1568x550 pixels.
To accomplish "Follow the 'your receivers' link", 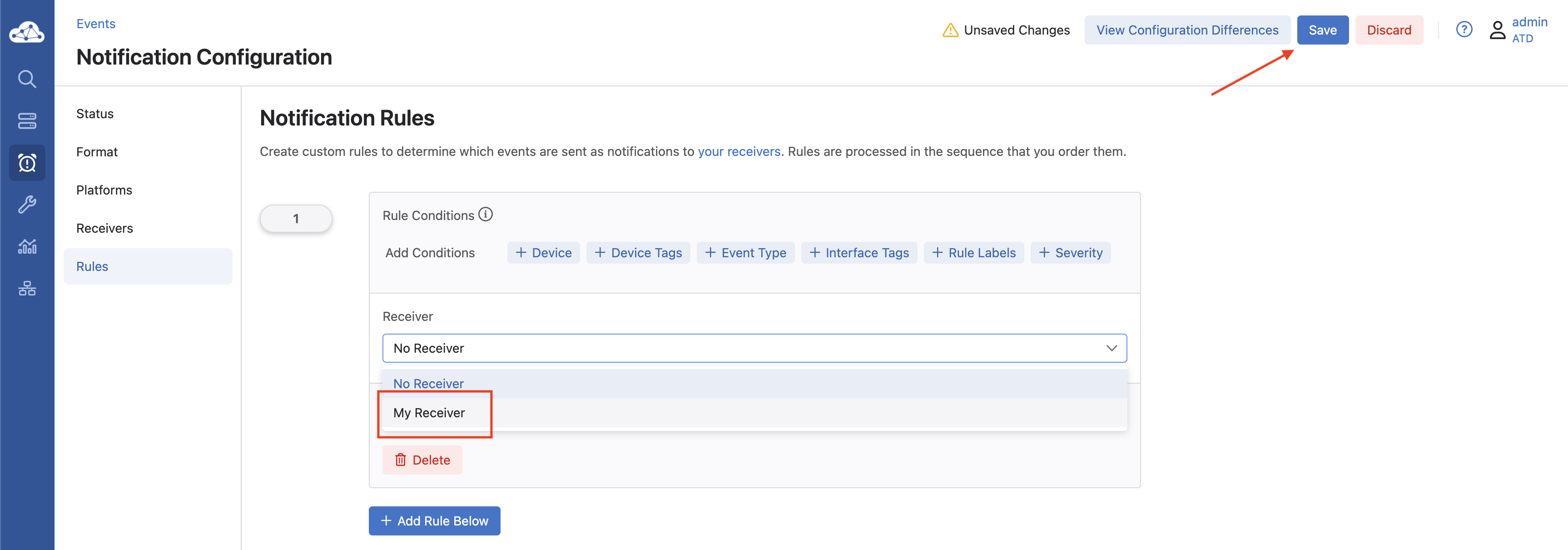I will point(738,151).
